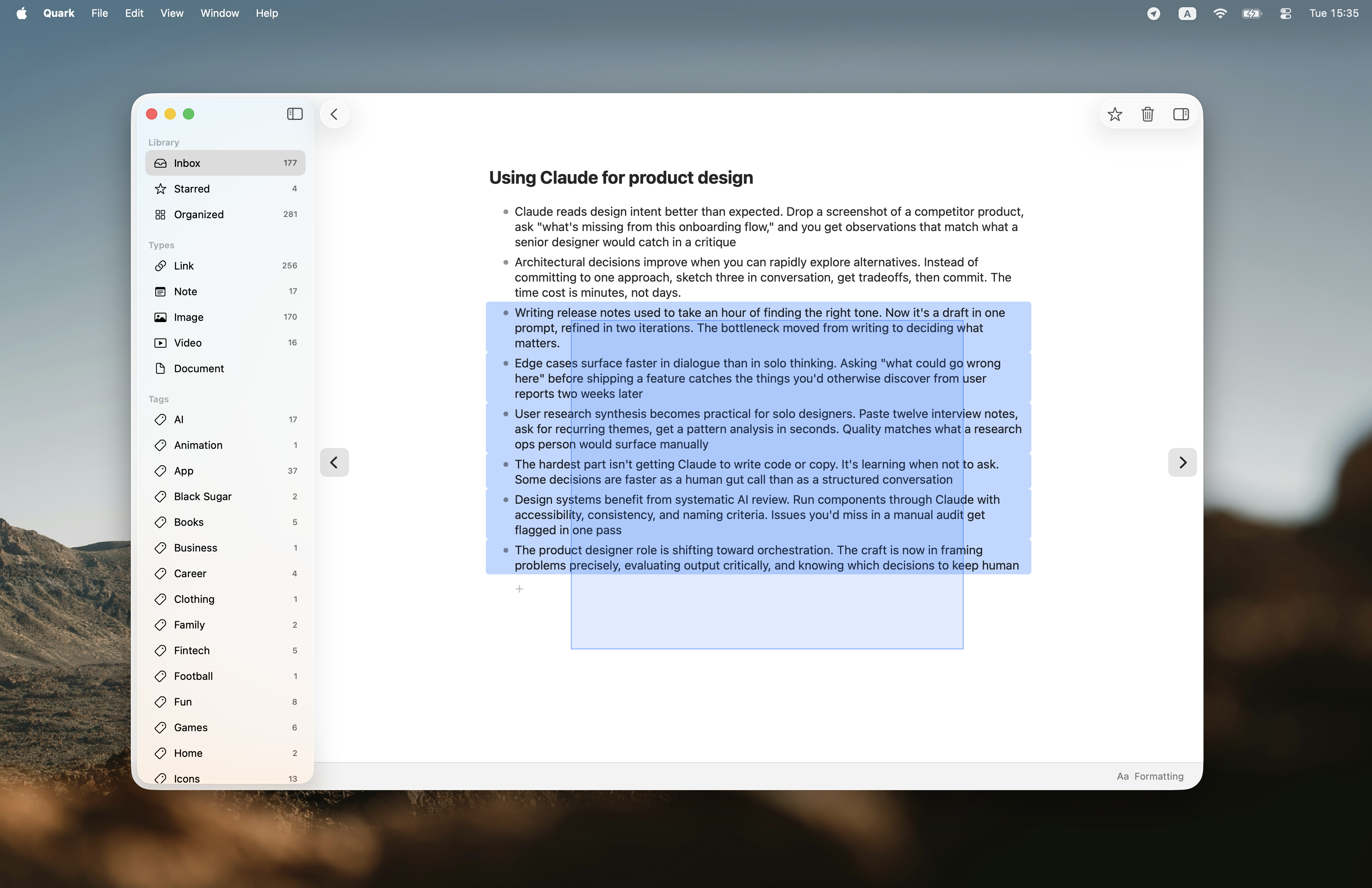
Task: Open the Quark app menu
Action: [x=59, y=13]
